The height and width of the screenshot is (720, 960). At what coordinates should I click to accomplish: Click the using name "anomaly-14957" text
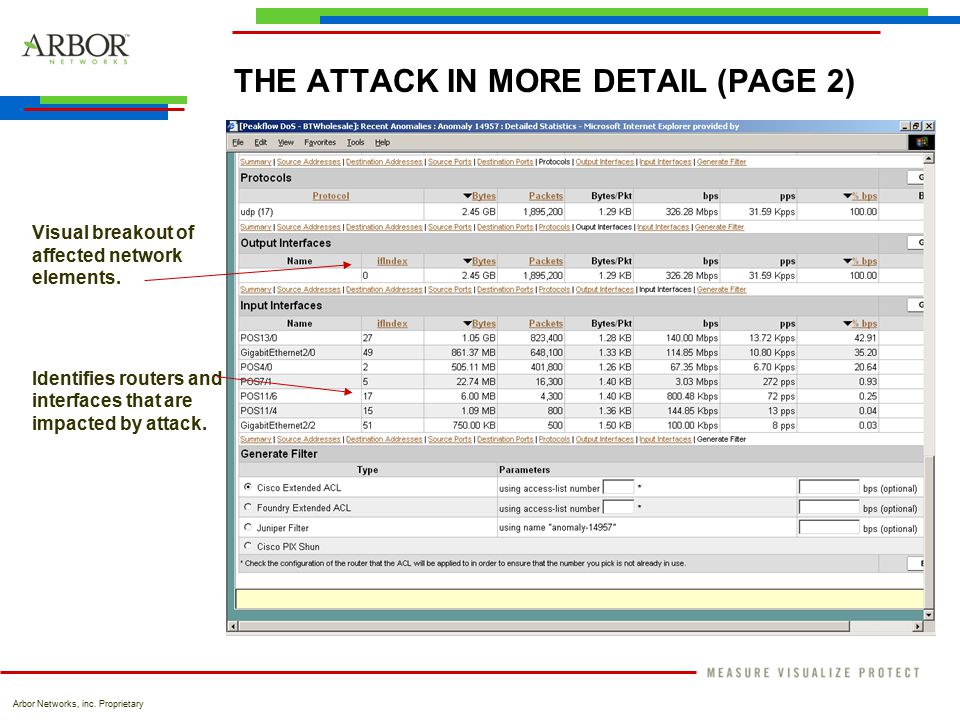pyautogui.click(x=557, y=527)
